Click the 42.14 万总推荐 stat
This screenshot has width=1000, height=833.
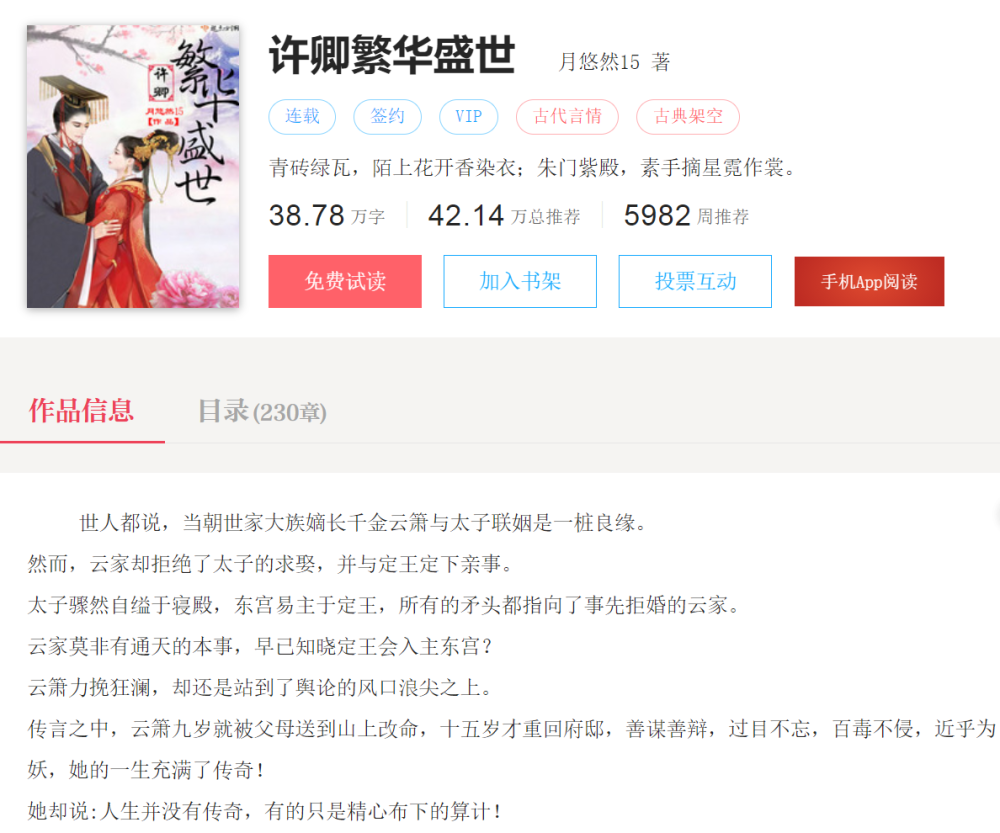(x=504, y=216)
